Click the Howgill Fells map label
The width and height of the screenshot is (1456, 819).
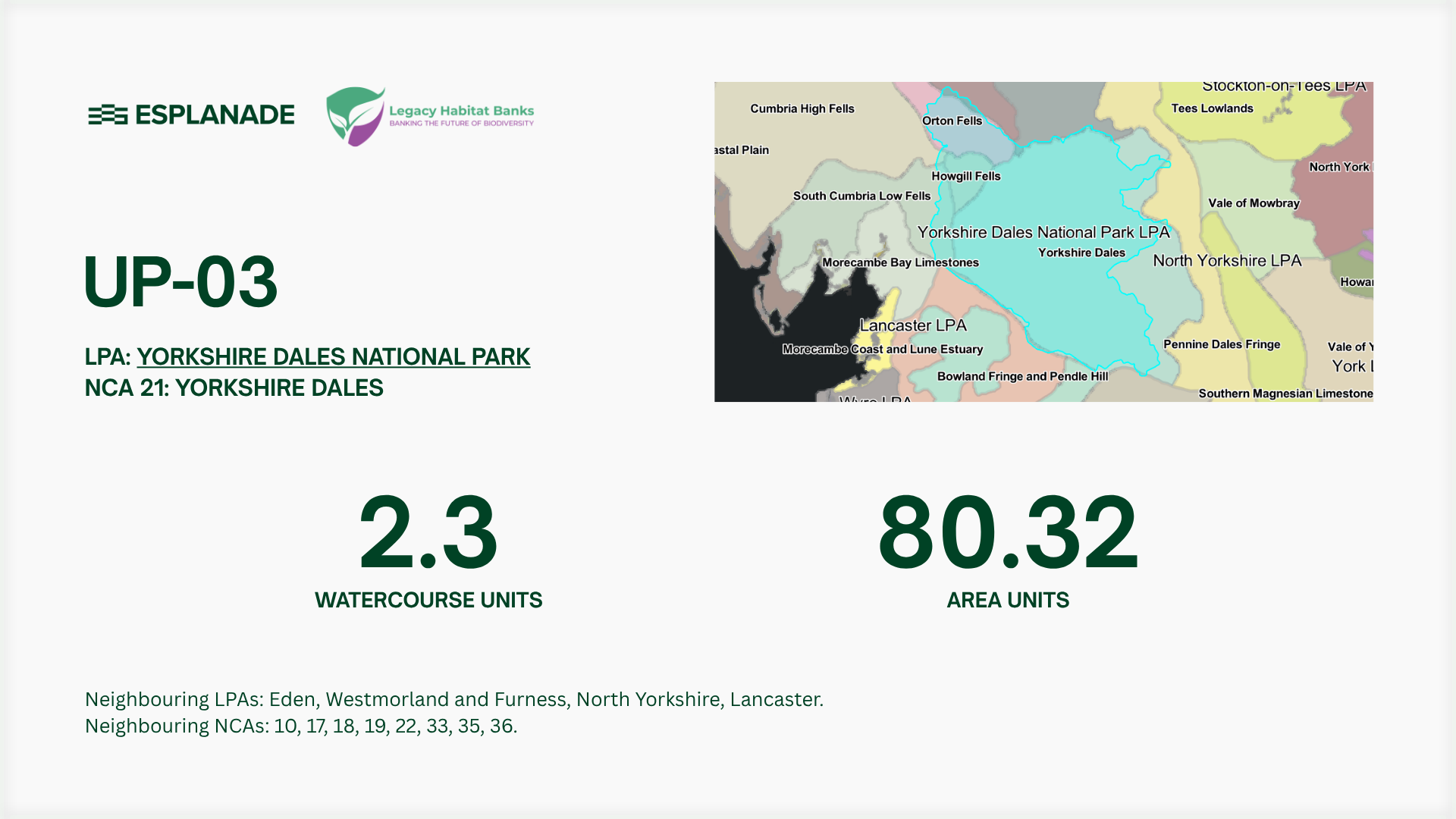965,177
